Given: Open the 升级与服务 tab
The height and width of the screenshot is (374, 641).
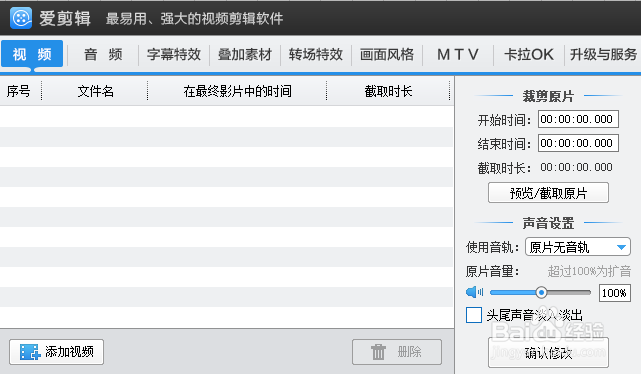Looking at the screenshot, I should click(603, 54).
